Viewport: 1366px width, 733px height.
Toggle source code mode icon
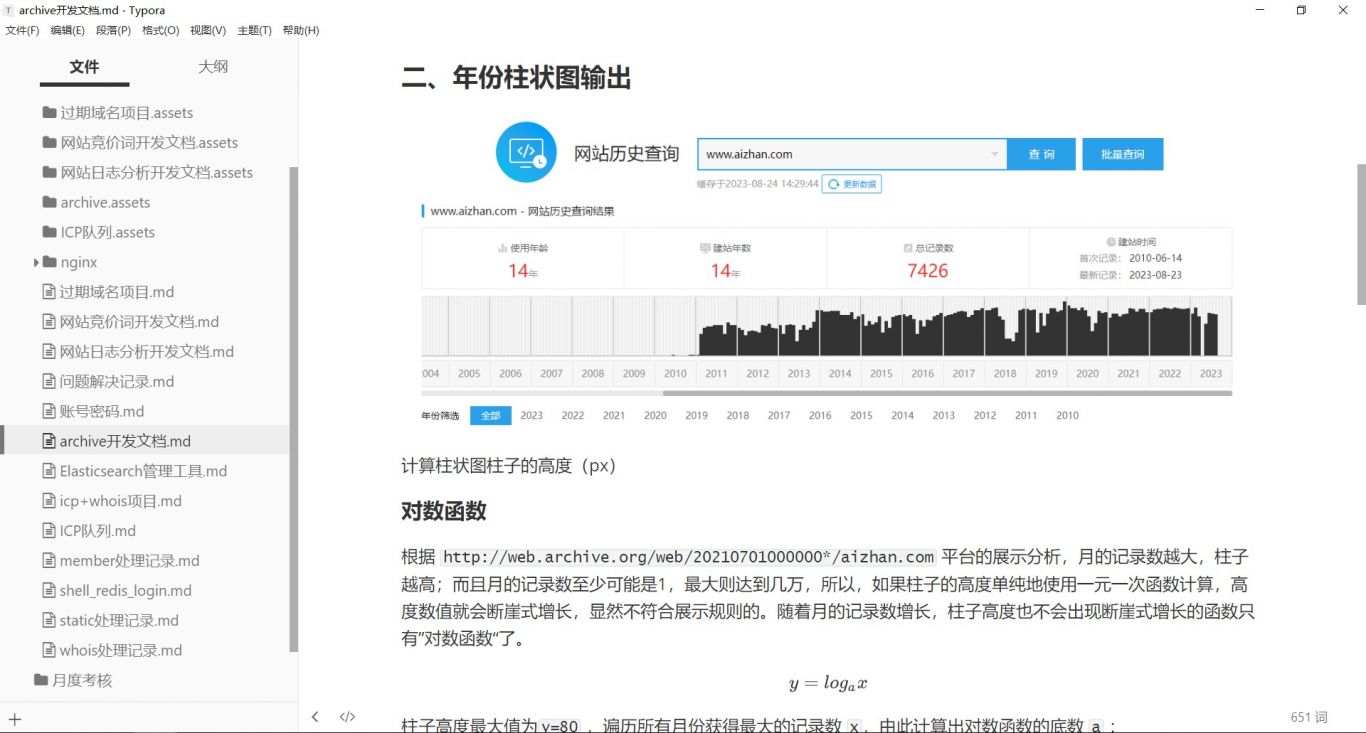(347, 717)
